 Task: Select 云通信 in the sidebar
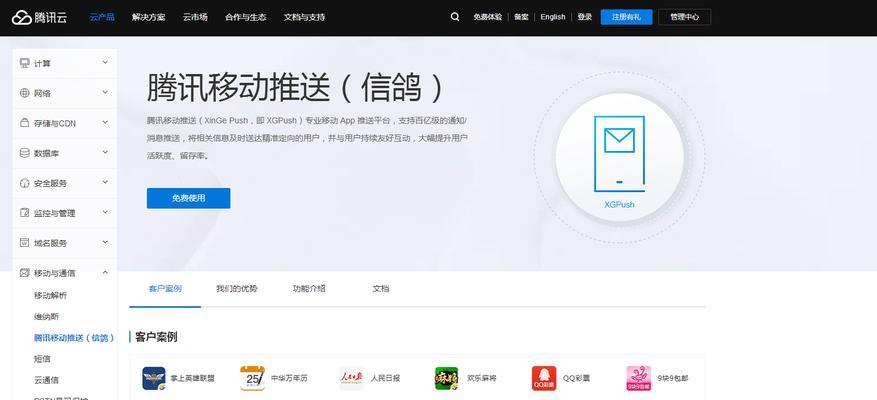click(46, 380)
